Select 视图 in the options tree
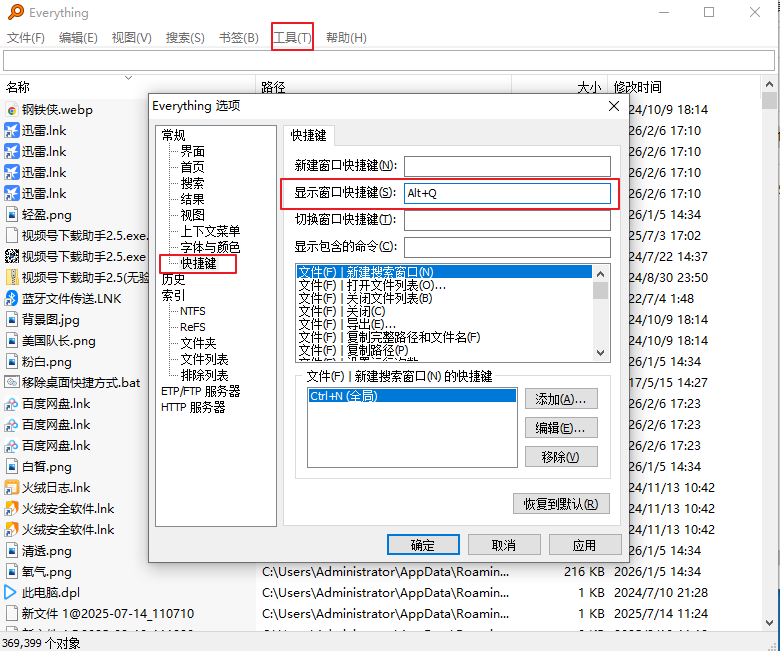The height and width of the screenshot is (651, 780). (193, 215)
